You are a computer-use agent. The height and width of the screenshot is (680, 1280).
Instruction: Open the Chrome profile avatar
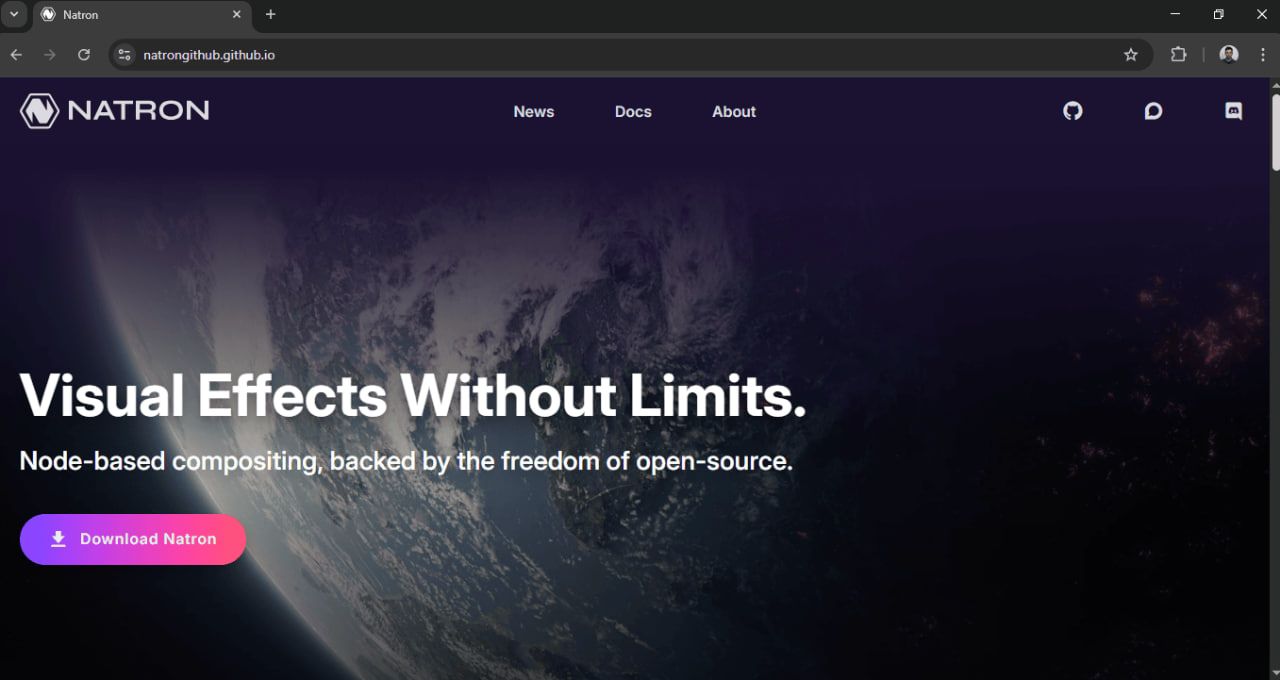(x=1229, y=55)
